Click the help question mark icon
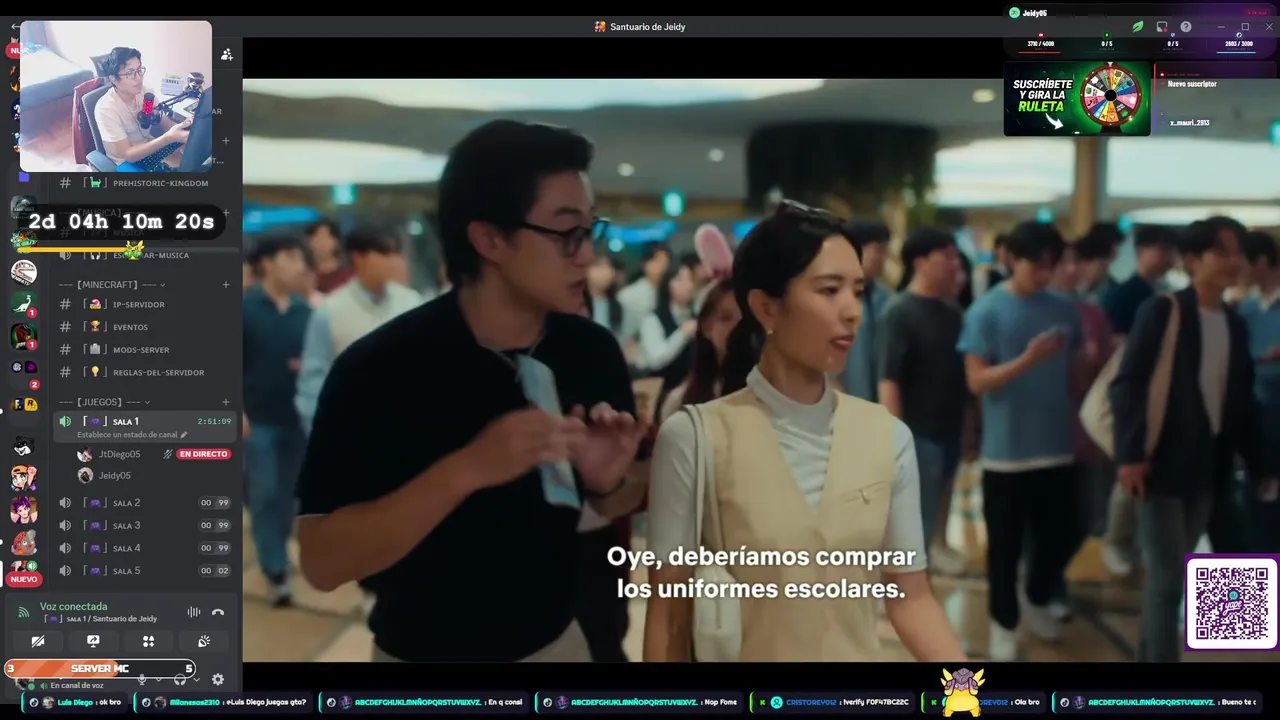The height and width of the screenshot is (720, 1280). [1186, 27]
